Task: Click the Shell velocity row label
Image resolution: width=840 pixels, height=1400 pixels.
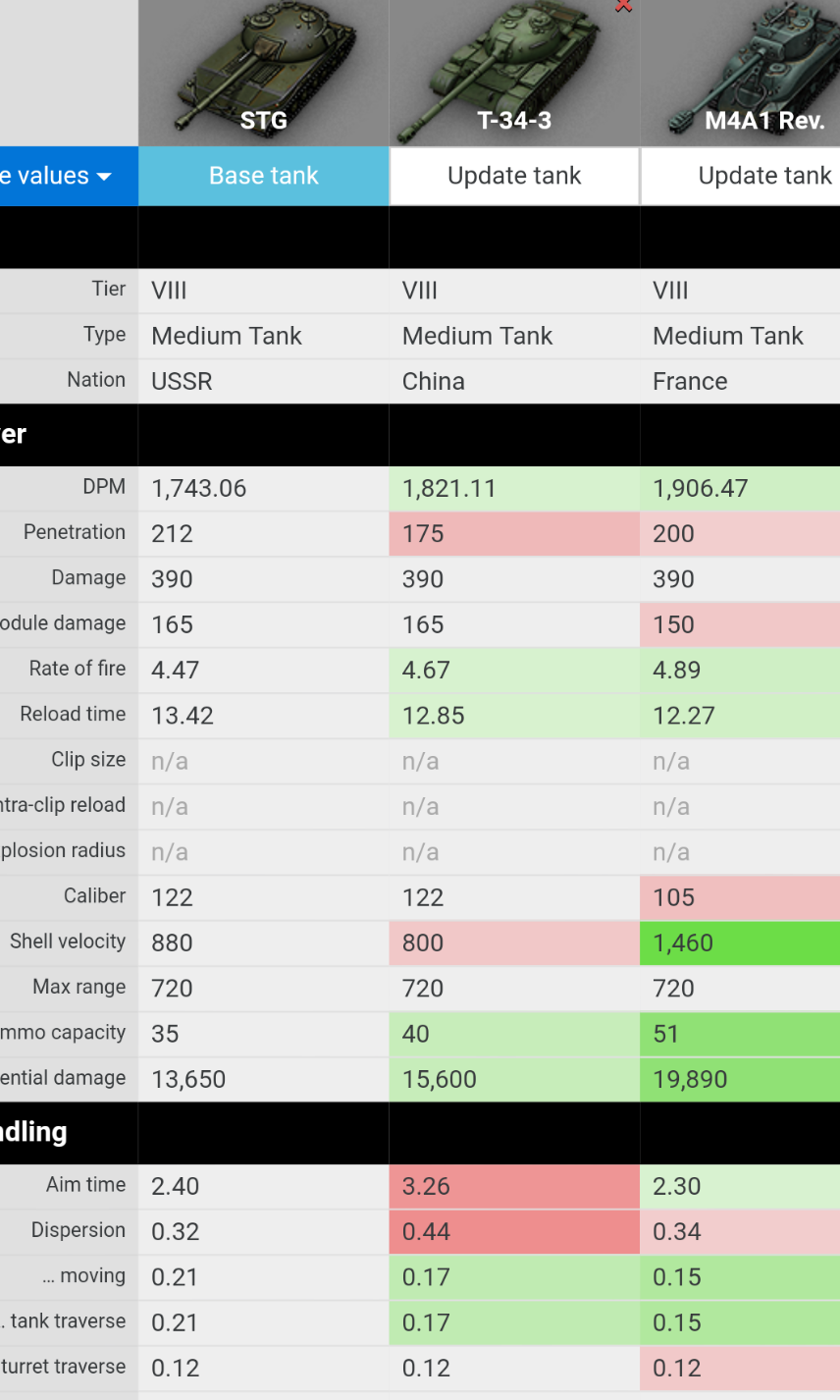Action: [x=68, y=942]
